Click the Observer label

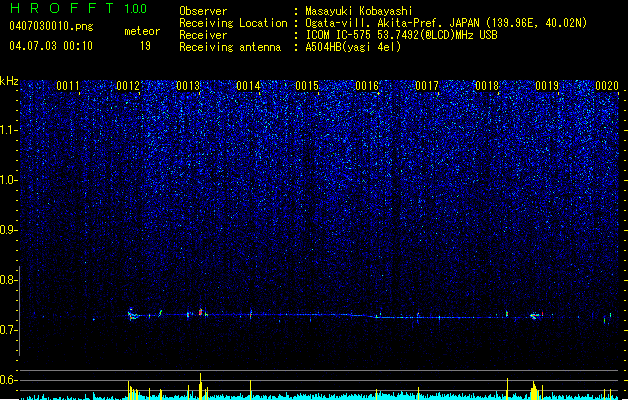pos(203,11)
